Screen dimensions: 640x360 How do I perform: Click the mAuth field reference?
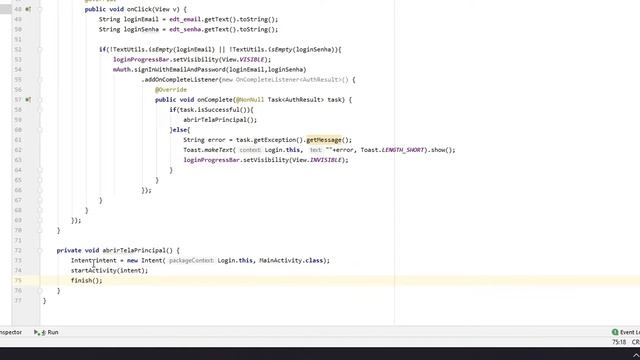pyautogui.click(x=122, y=70)
